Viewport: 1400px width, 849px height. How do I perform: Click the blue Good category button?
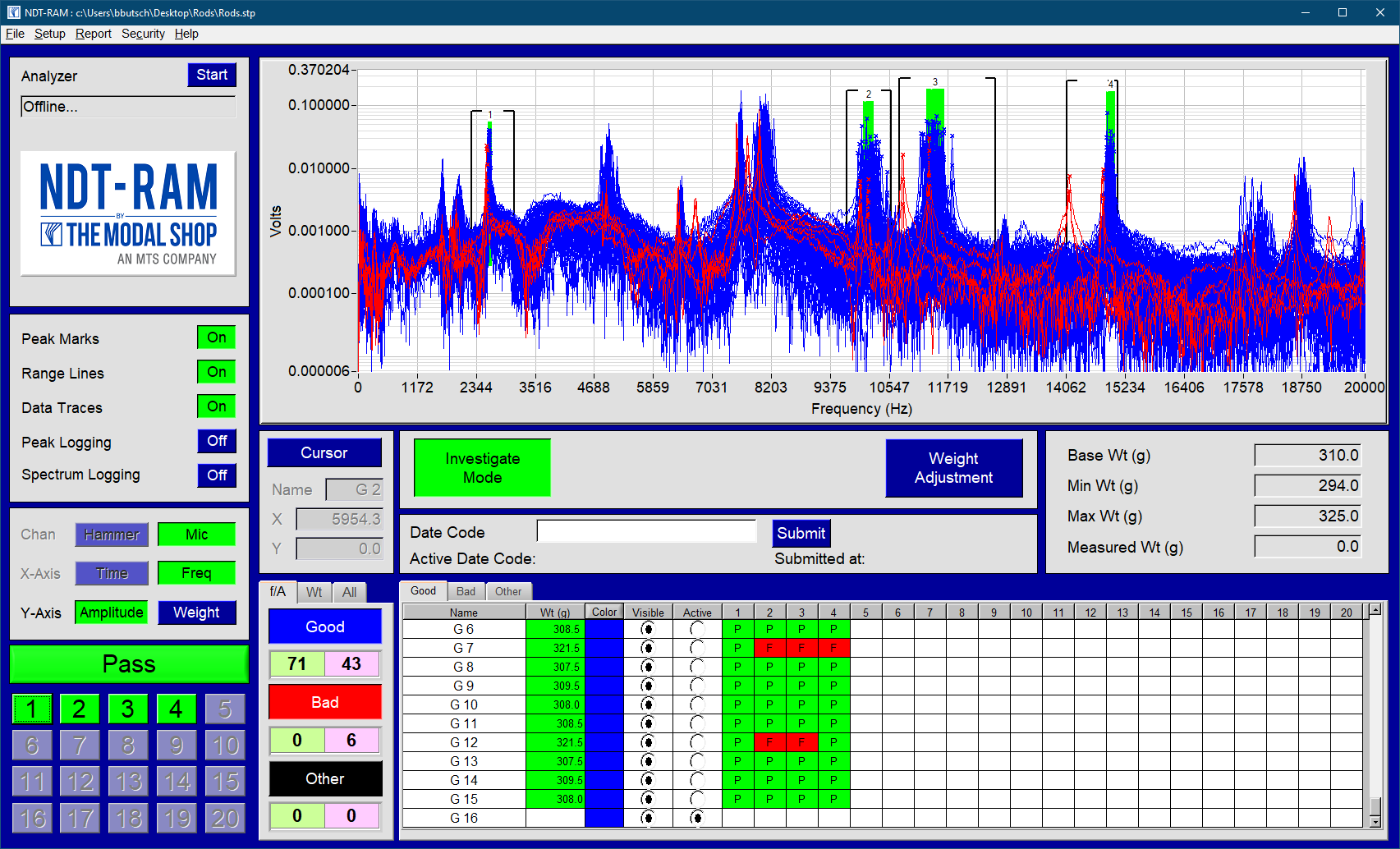coord(325,626)
